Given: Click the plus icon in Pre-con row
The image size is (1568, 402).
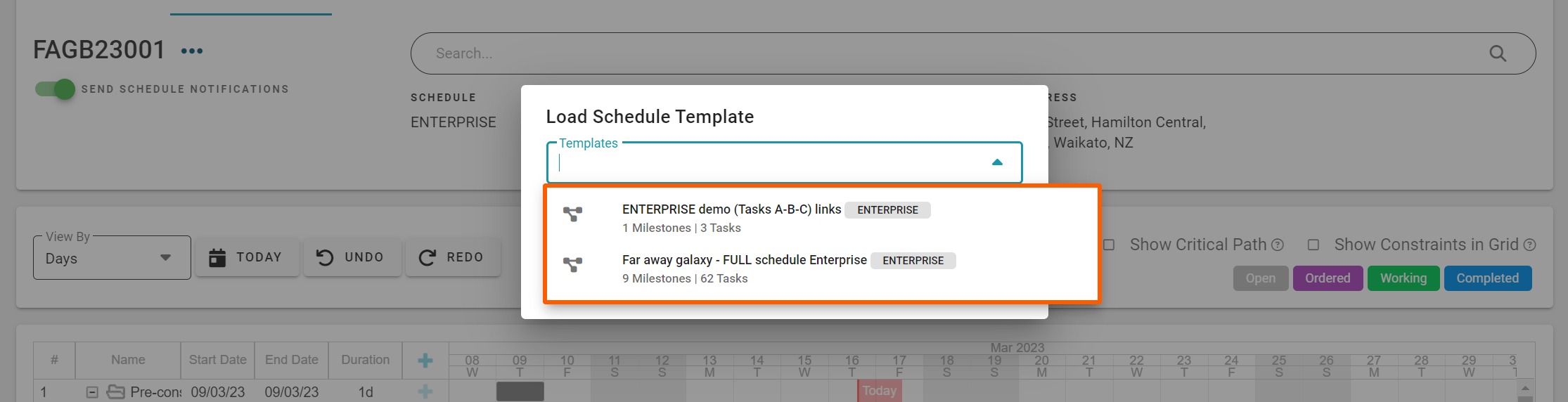Looking at the screenshot, I should pos(425,391).
